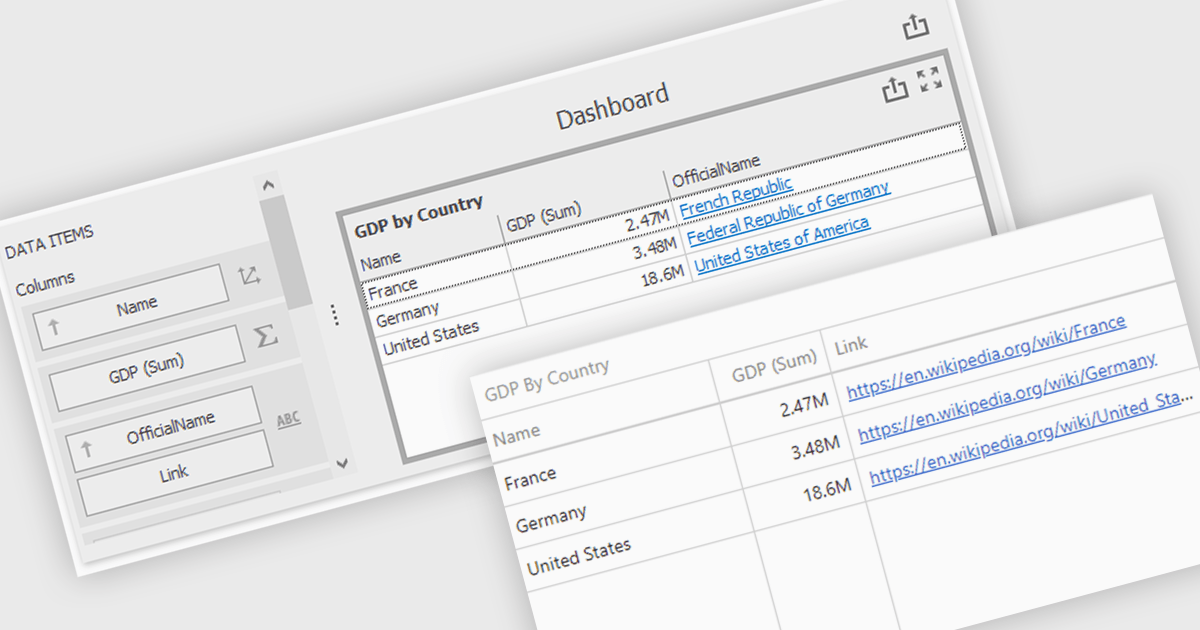Toggle sort arrow on the OfficialName data item
Screen dimensions: 1200x630
tap(86, 449)
